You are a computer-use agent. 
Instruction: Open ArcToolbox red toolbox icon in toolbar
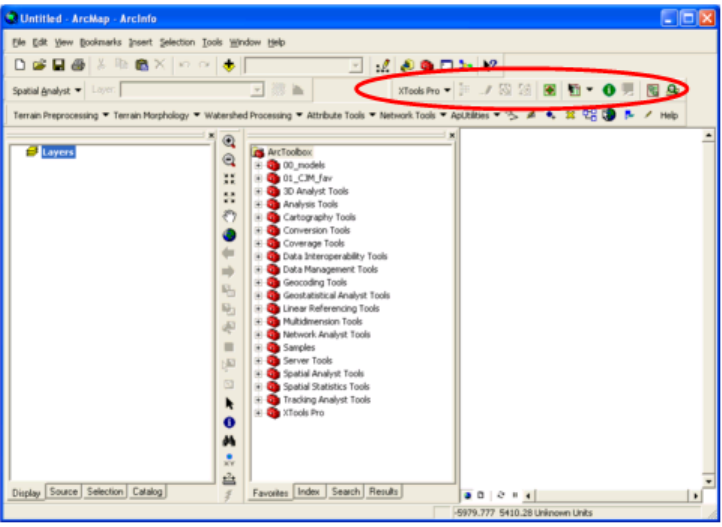tap(426, 66)
